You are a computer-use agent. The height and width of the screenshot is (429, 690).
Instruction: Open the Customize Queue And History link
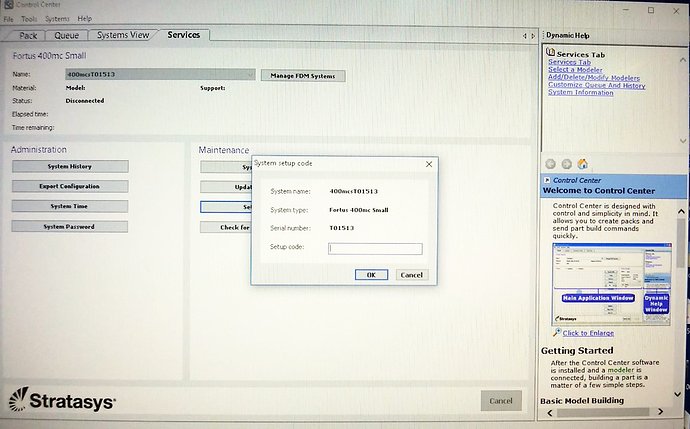pyautogui.click(x=596, y=85)
